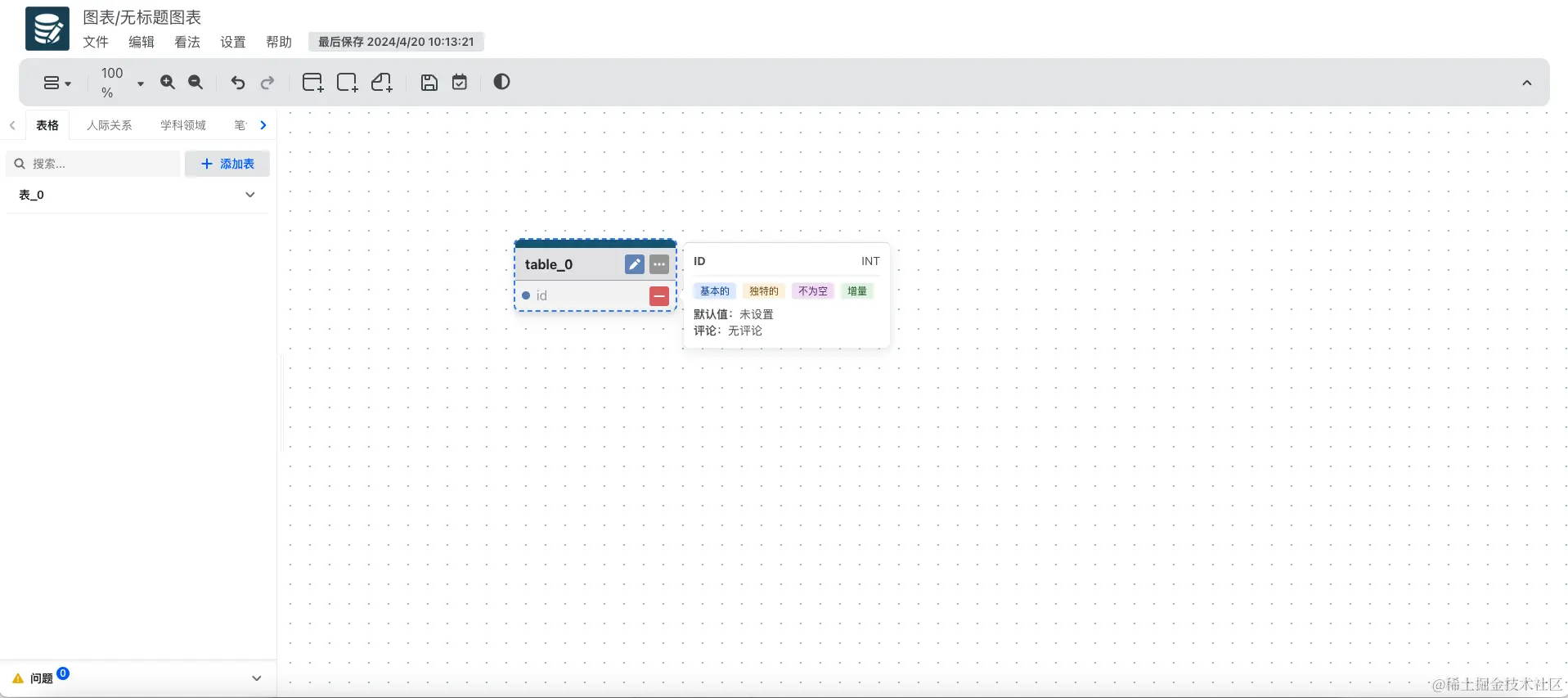Click the drawDB database logo icon
Viewport: 1568px width, 698px height.
click(x=47, y=29)
